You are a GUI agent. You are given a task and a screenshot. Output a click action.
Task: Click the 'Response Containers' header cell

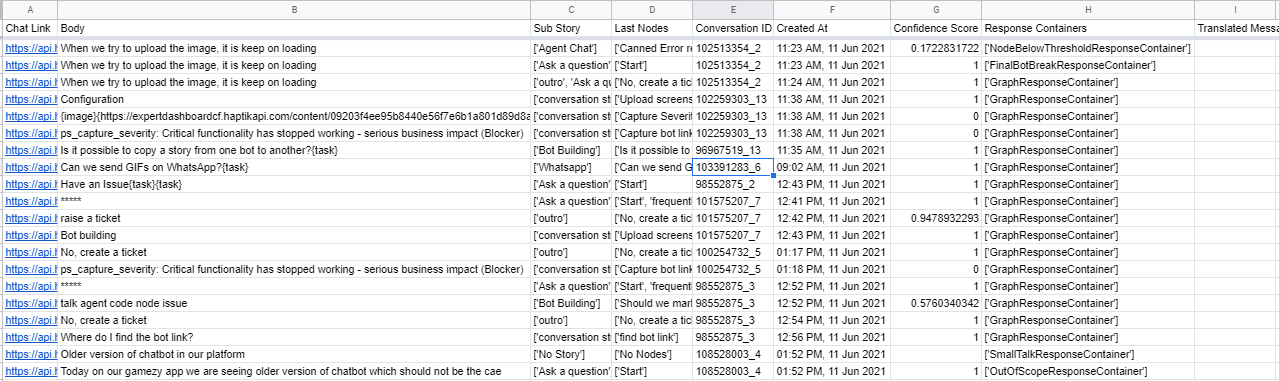click(x=1087, y=28)
